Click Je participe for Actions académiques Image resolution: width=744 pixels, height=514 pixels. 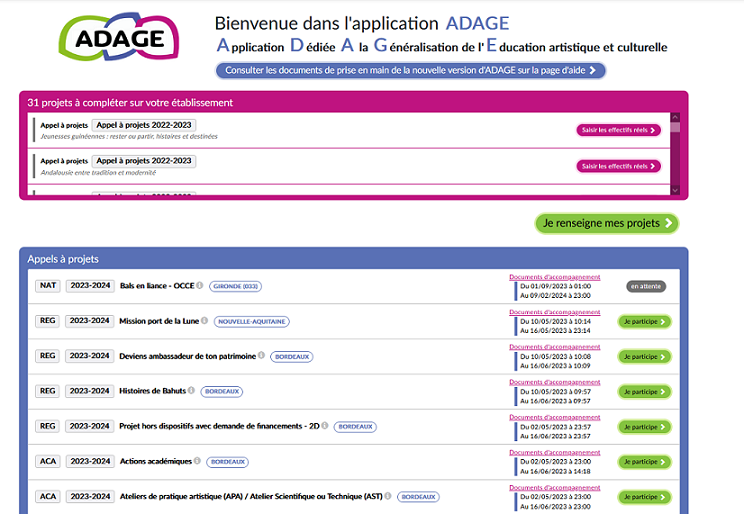(645, 462)
